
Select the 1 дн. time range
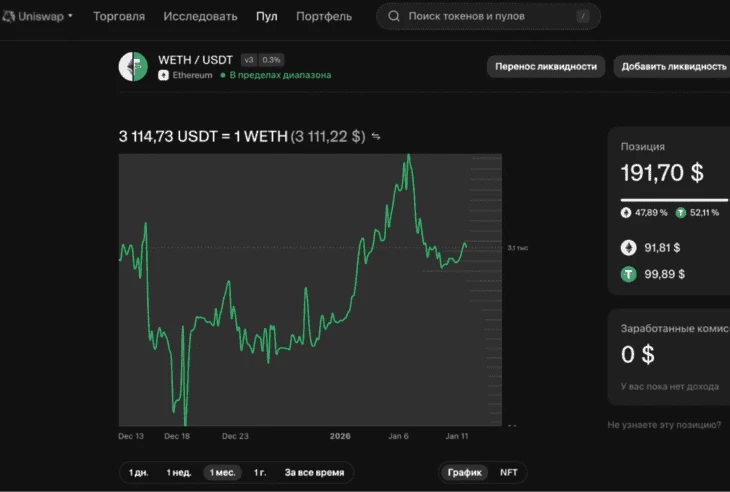[138, 472]
